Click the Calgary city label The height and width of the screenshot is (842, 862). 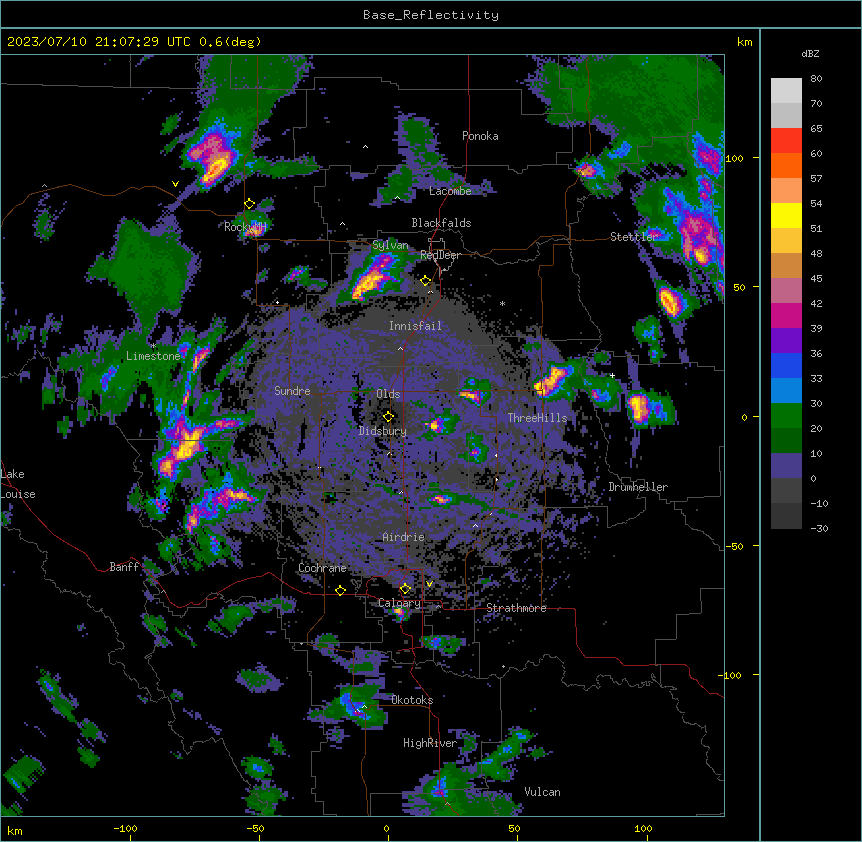pos(399,603)
